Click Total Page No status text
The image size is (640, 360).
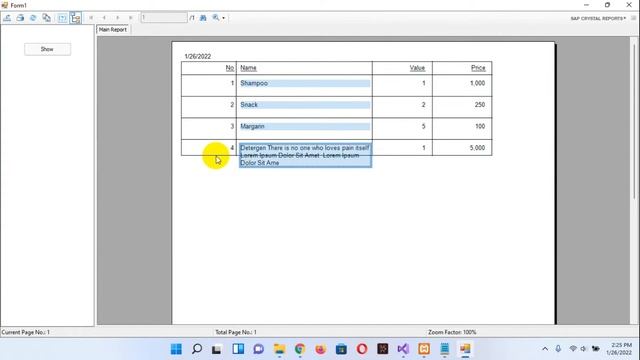[236, 332]
